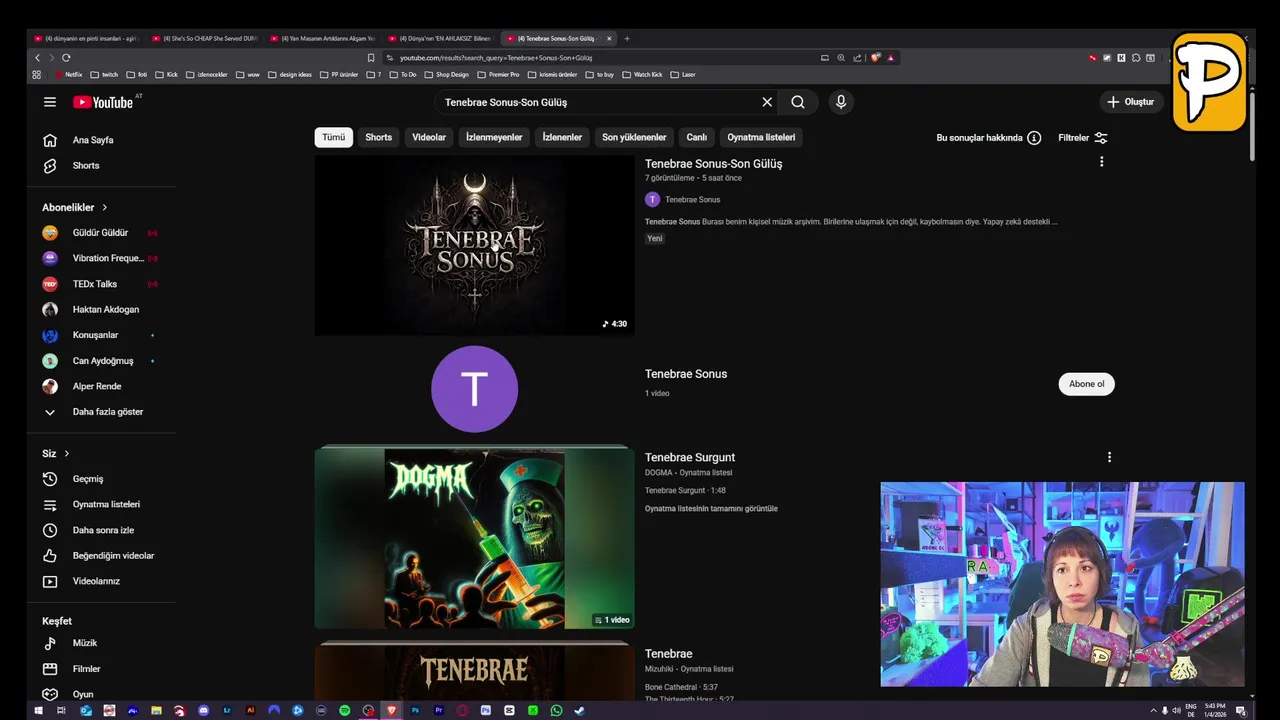The height and width of the screenshot is (720, 1280).
Task: Select the Oynatma listeleri filter chip
Action: (x=761, y=137)
